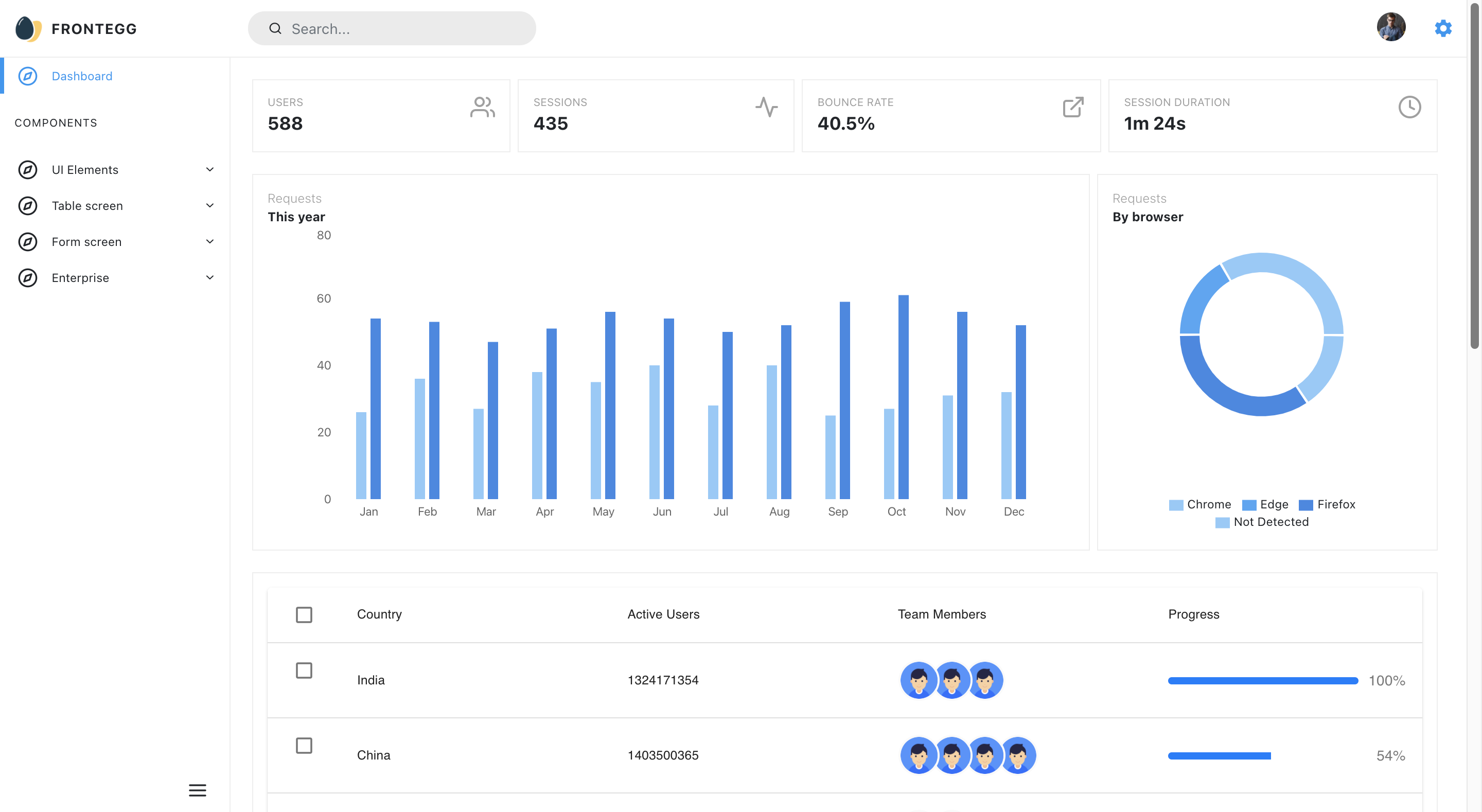Check the India row checkbox
Viewport: 1482px width, 812px height.
(304, 670)
